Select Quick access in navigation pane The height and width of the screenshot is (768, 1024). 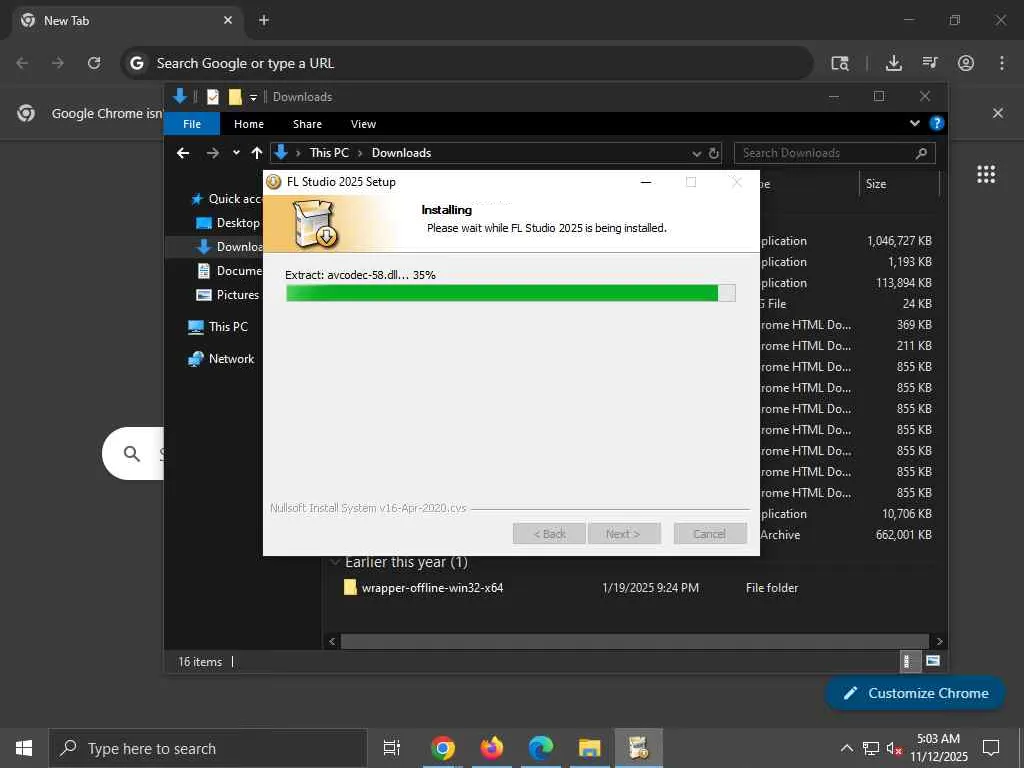click(x=225, y=199)
